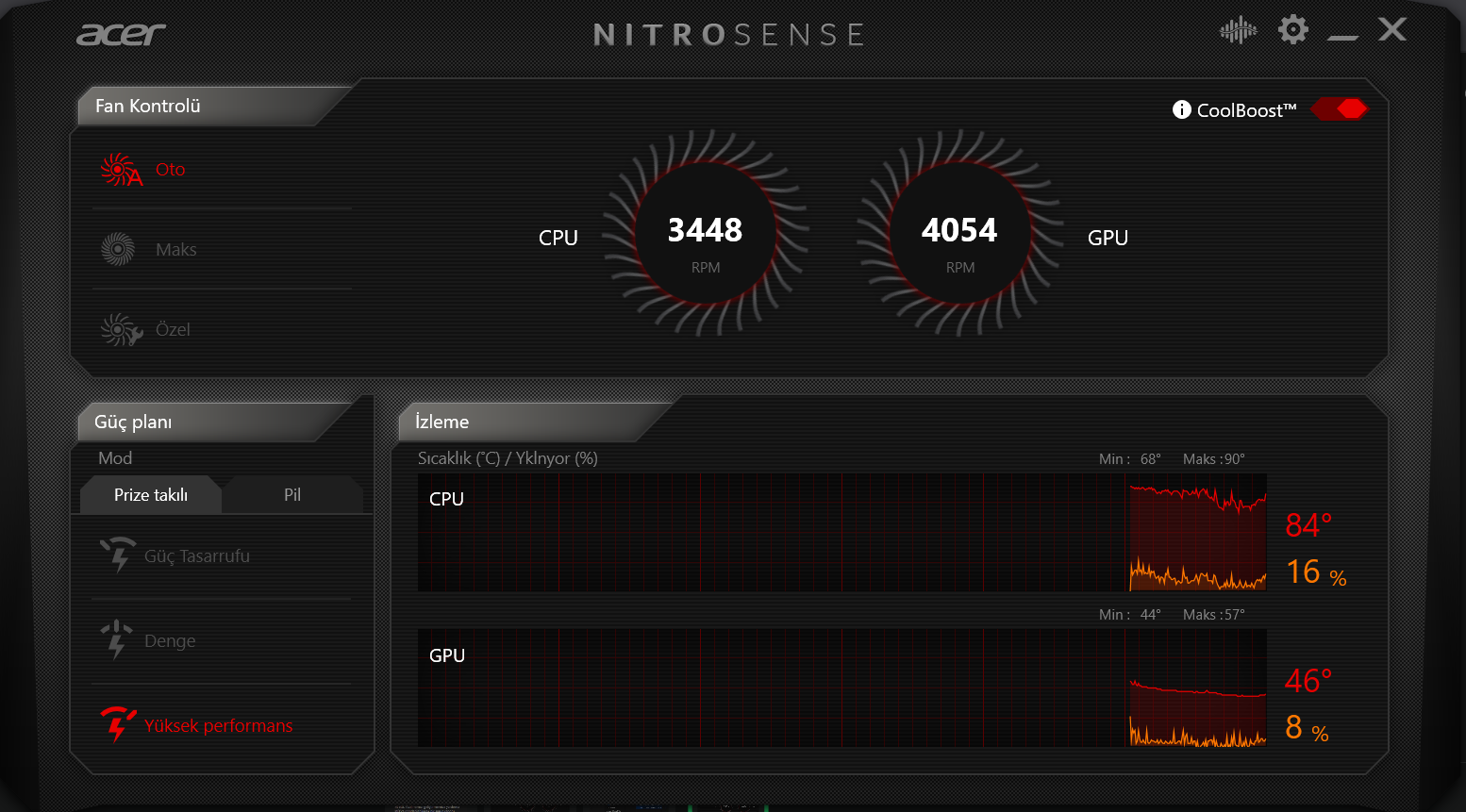This screenshot has width=1466, height=812.
Task: Click the NITROSENSE title text
Action: pyautogui.click(x=728, y=35)
